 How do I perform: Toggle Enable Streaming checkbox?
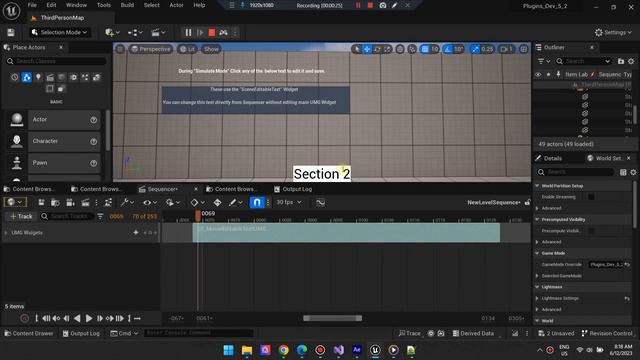pyautogui.click(x=591, y=197)
